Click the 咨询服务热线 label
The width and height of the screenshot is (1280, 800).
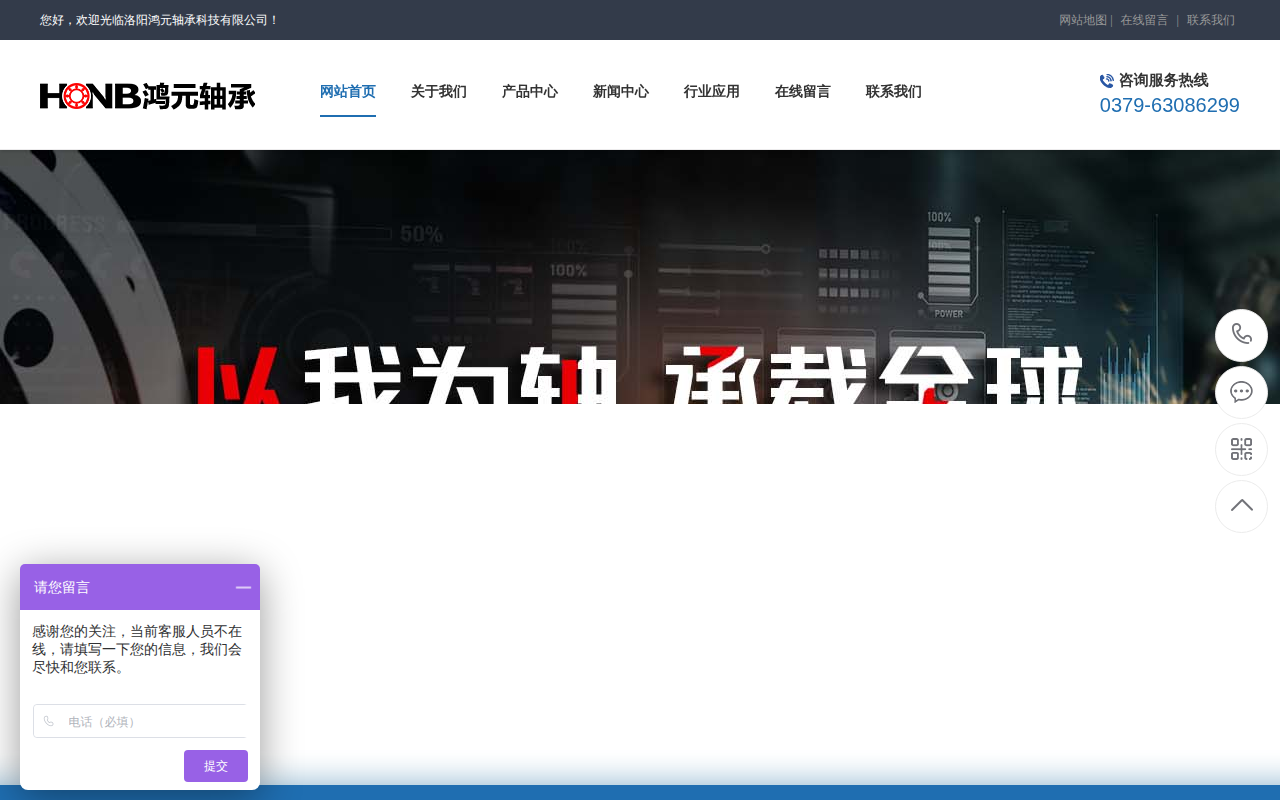coord(1163,80)
